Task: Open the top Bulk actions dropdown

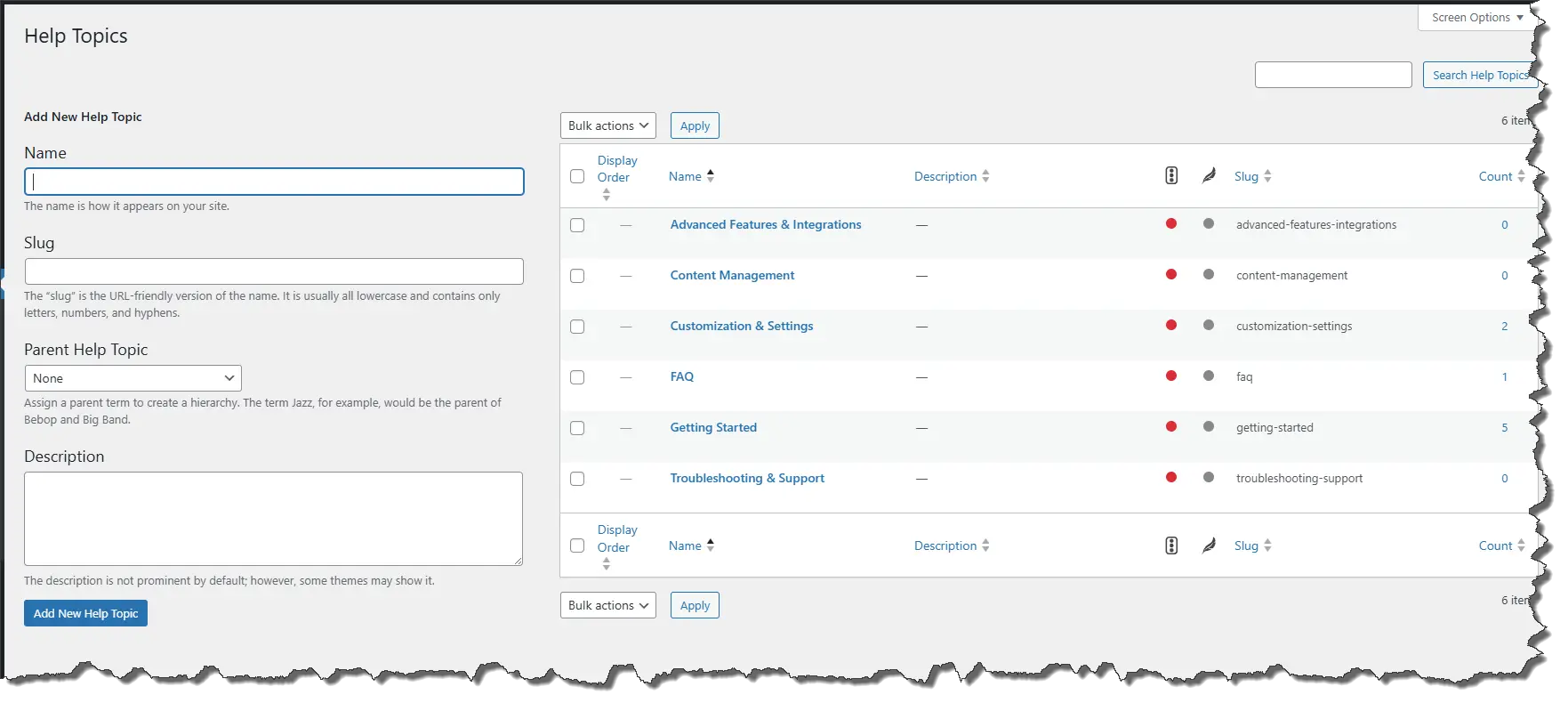Action: 607,125
